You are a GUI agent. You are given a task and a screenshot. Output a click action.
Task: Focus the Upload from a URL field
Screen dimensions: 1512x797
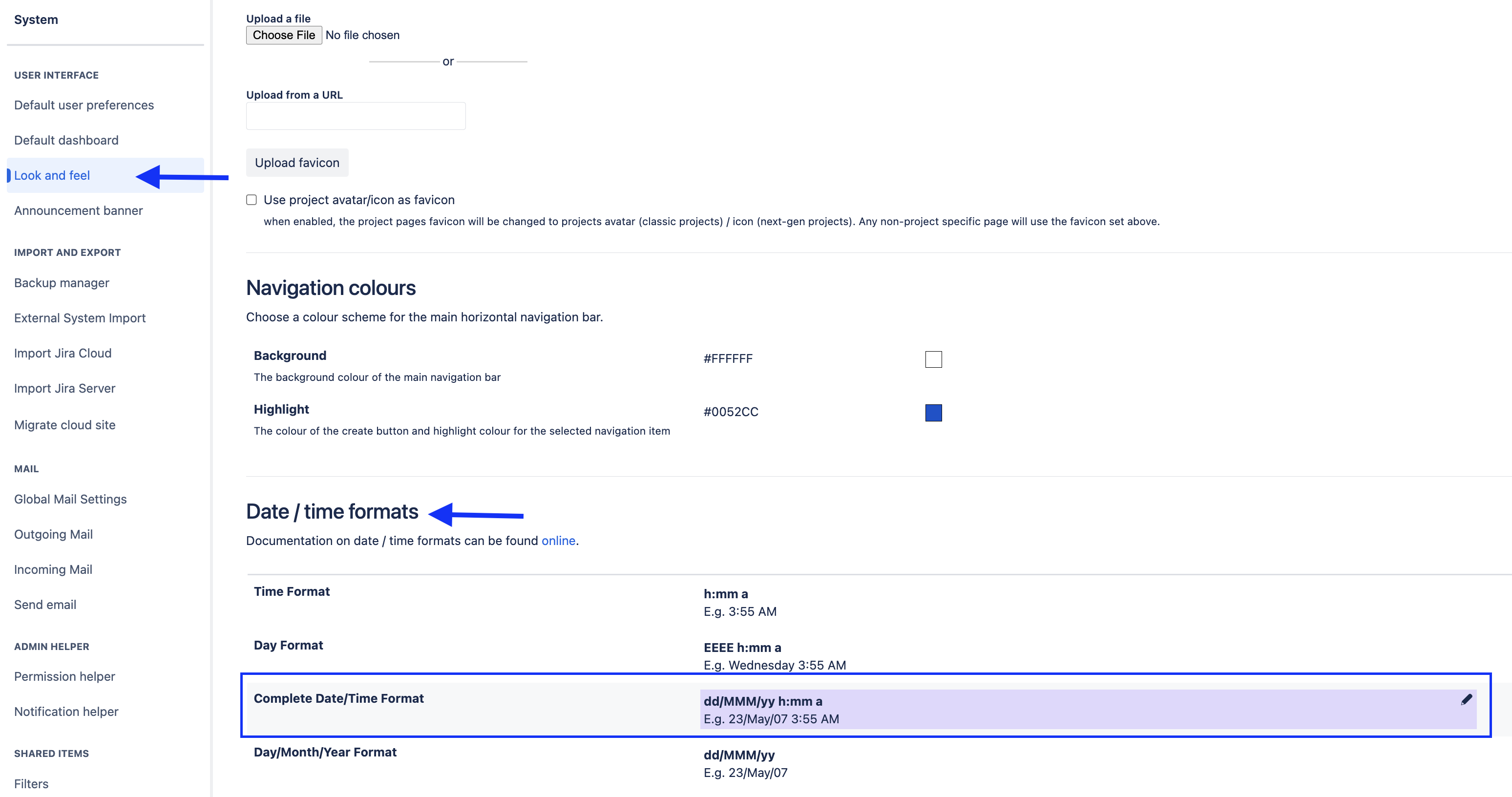[x=356, y=116]
